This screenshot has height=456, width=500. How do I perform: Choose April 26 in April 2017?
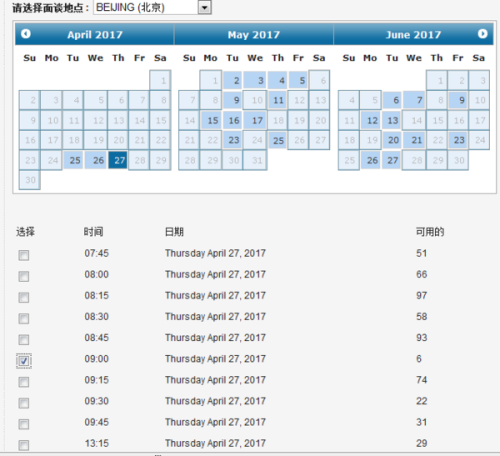tap(96, 160)
